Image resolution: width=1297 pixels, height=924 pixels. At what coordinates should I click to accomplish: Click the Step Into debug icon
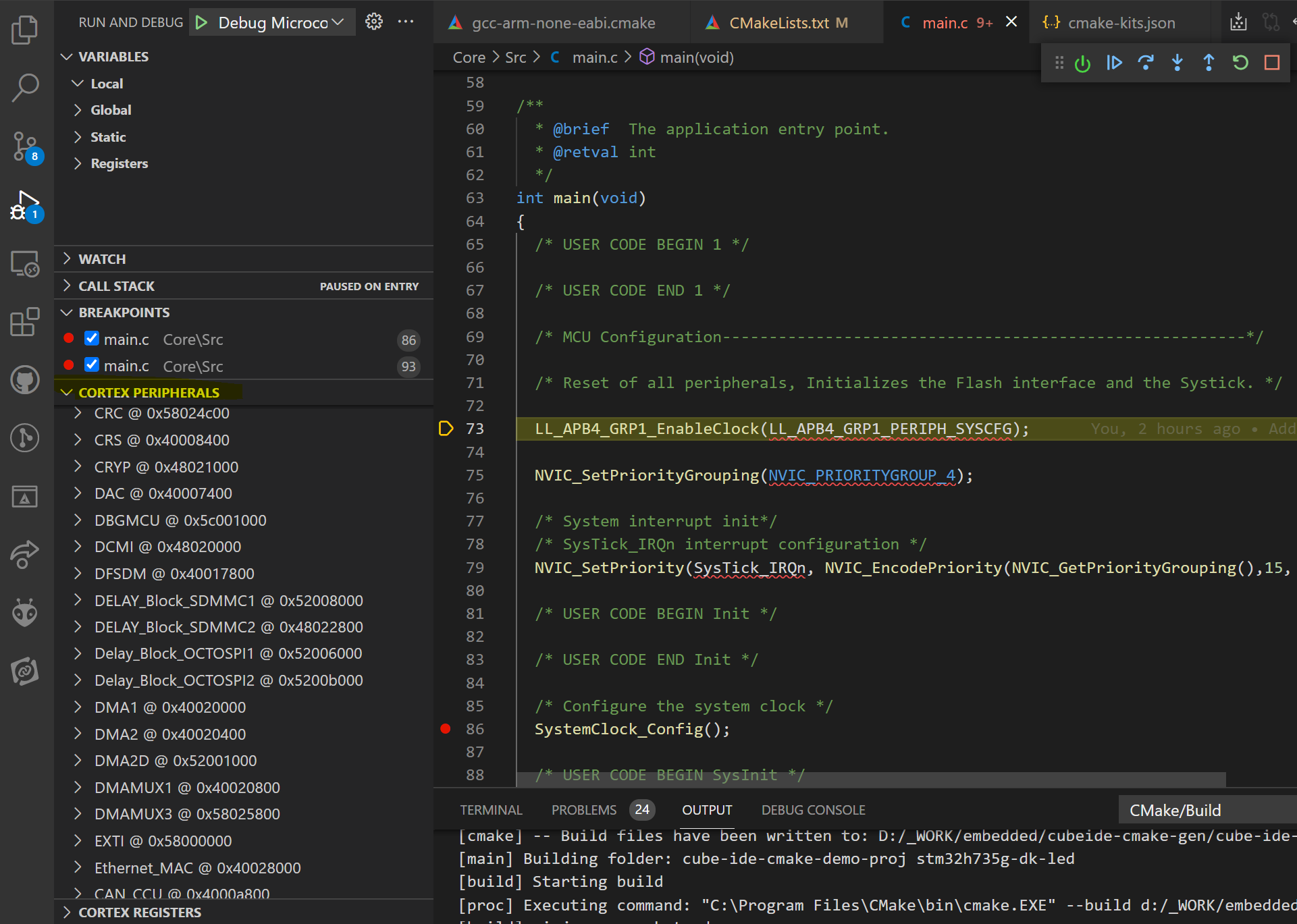click(x=1178, y=63)
